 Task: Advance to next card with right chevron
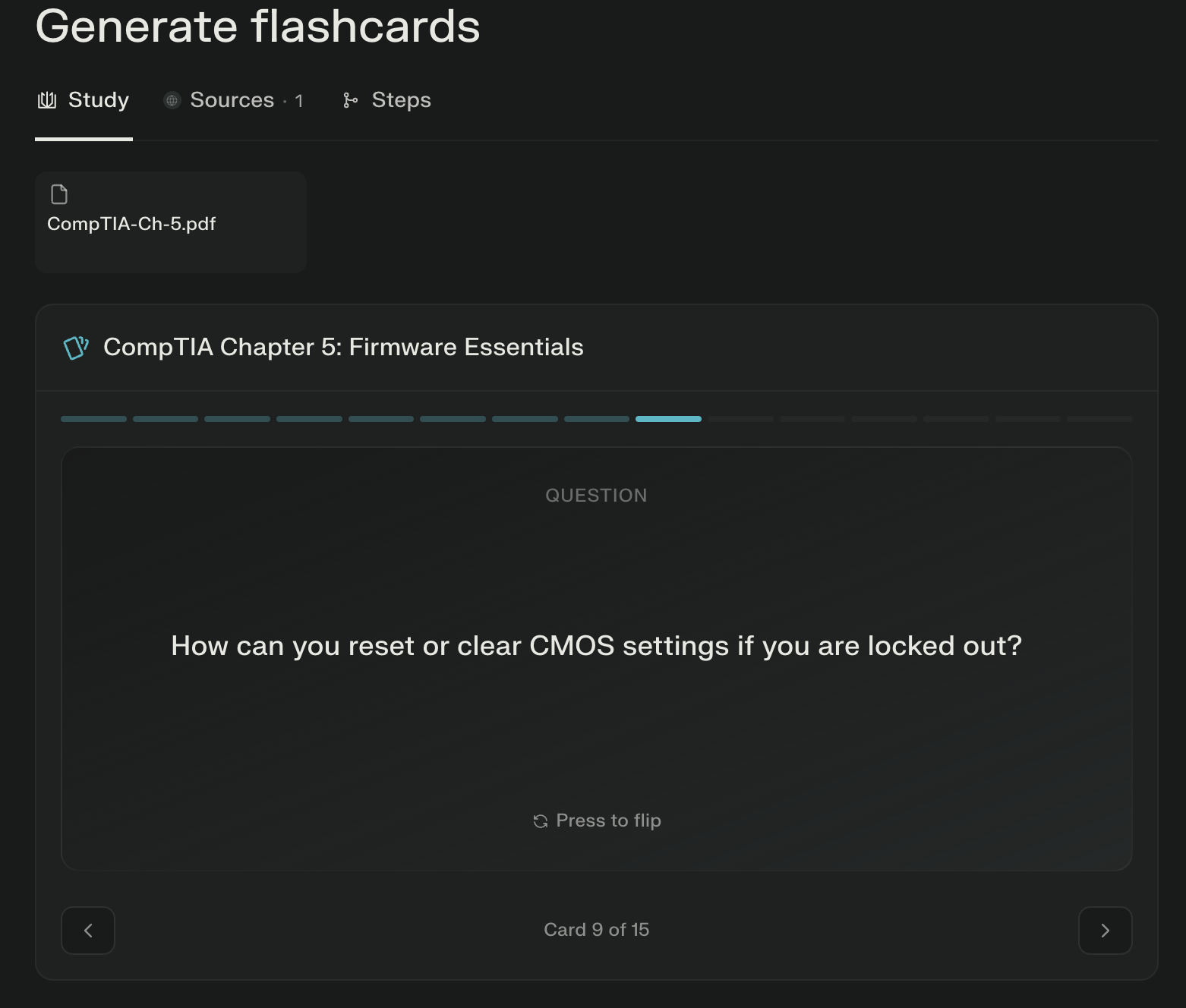(x=1105, y=931)
